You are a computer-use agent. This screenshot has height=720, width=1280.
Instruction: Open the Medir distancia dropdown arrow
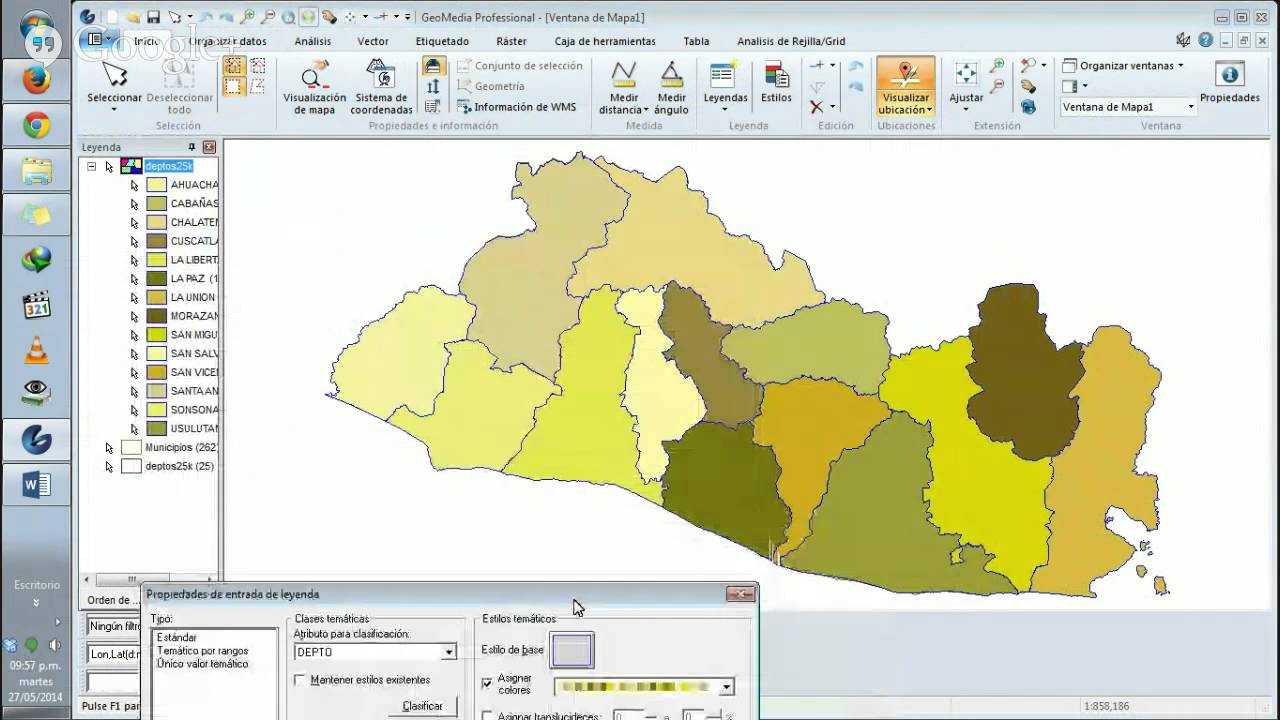(646, 110)
